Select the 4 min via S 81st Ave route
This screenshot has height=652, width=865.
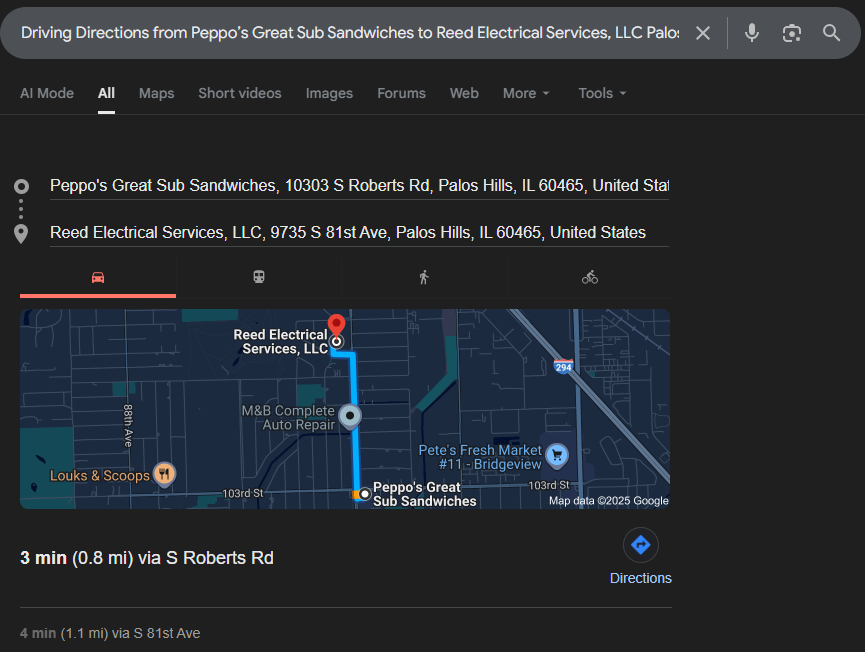point(110,633)
